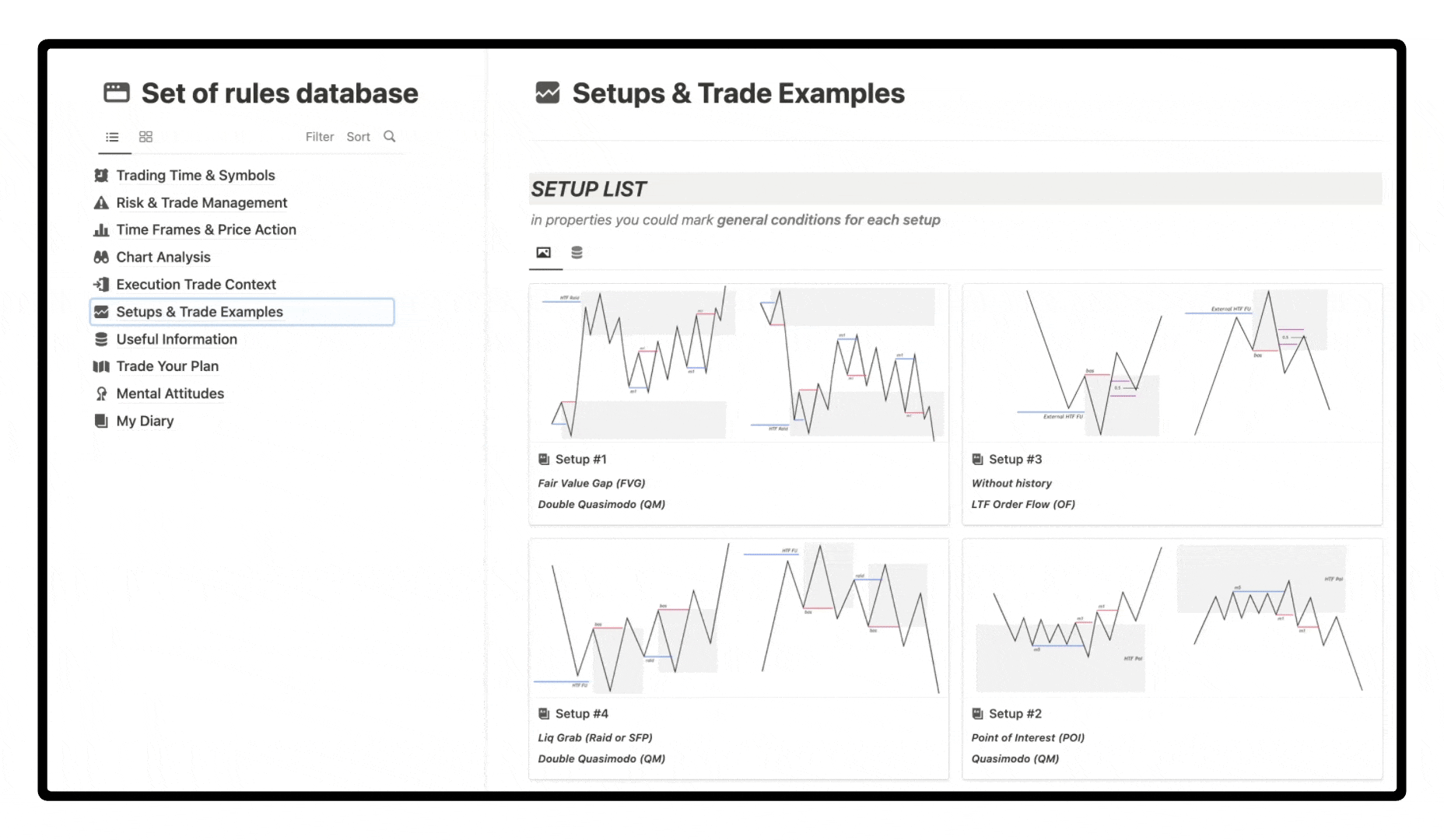The width and height of the screenshot is (1444, 840).
Task: Open Risk & Trade Management page
Action: click(x=202, y=203)
